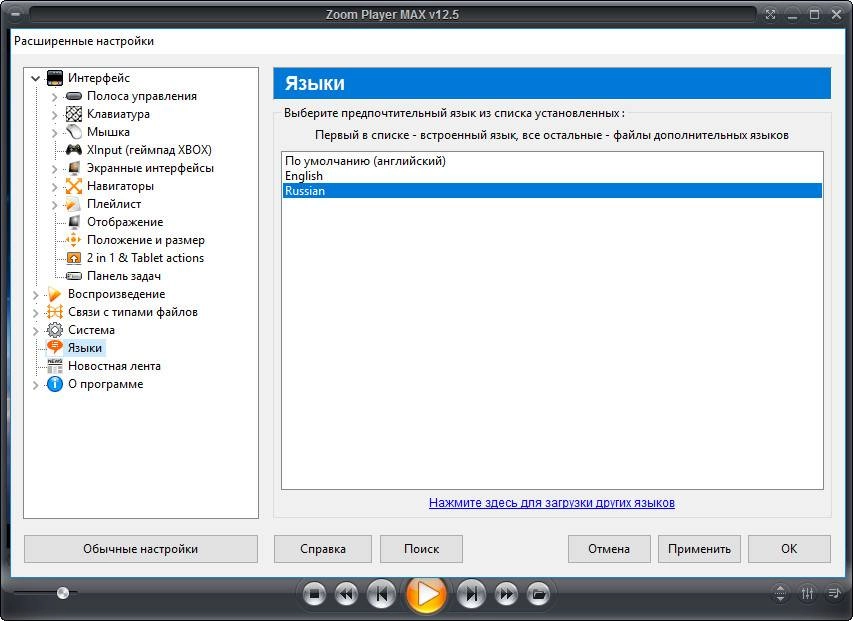This screenshot has width=853, height=621.
Task: Click the fast forward button
Action: point(506,594)
